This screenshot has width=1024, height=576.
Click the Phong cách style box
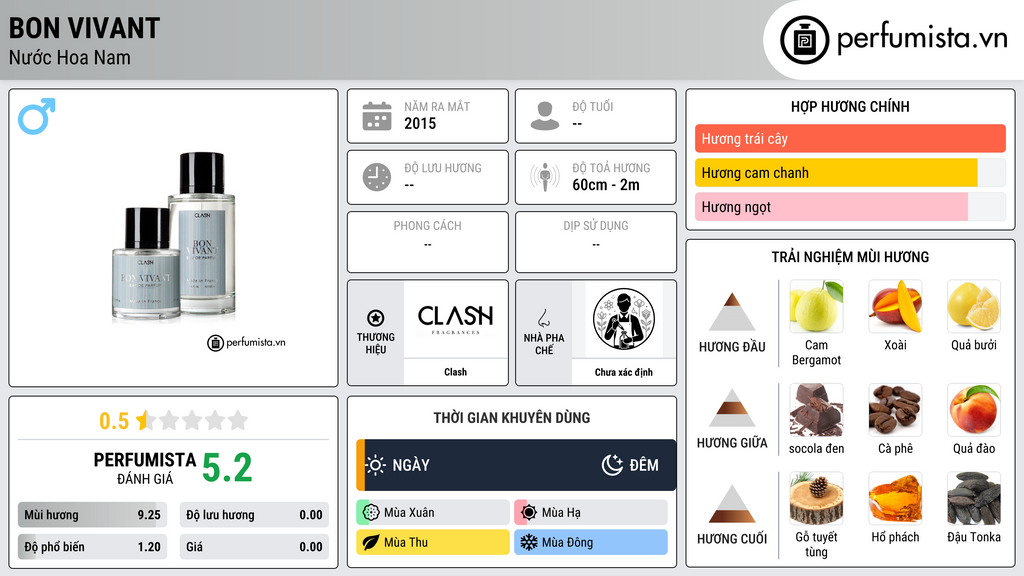click(x=428, y=242)
